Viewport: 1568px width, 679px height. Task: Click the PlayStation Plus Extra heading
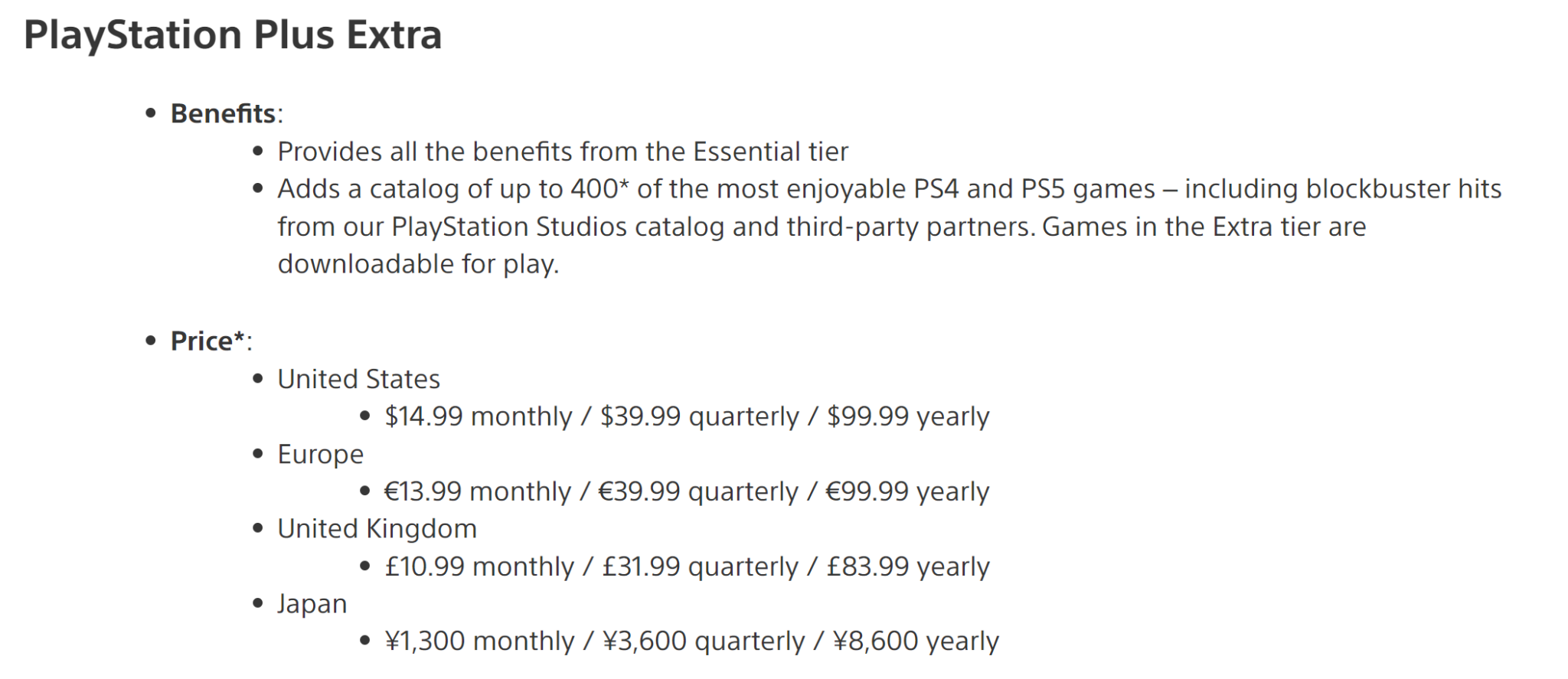233,35
